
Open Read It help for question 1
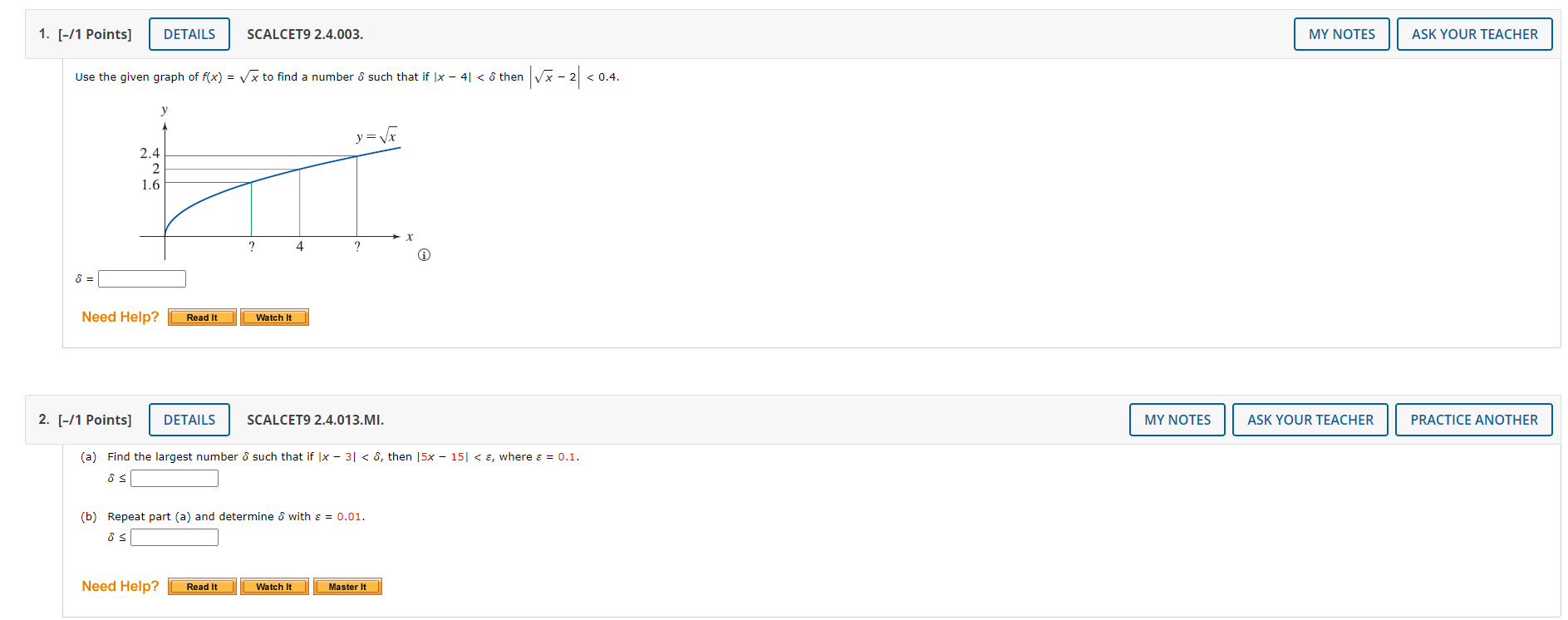click(x=201, y=317)
